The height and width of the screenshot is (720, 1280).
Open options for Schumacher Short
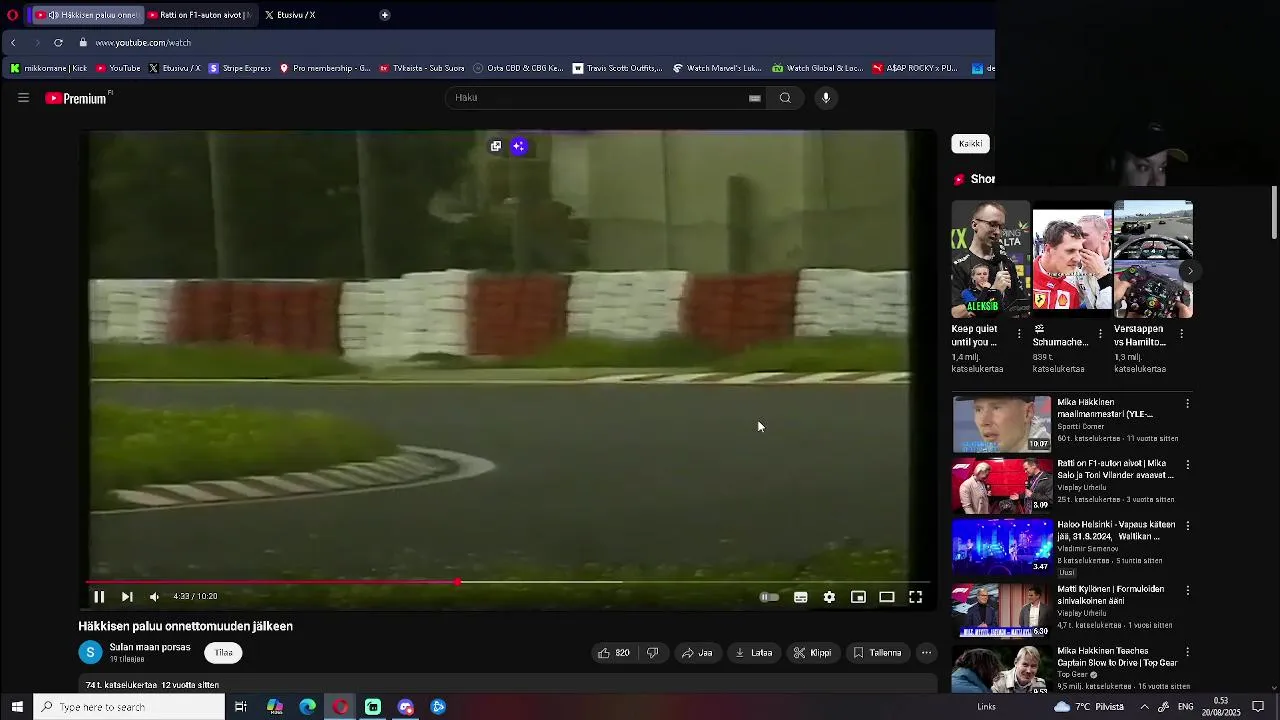click(x=1100, y=333)
